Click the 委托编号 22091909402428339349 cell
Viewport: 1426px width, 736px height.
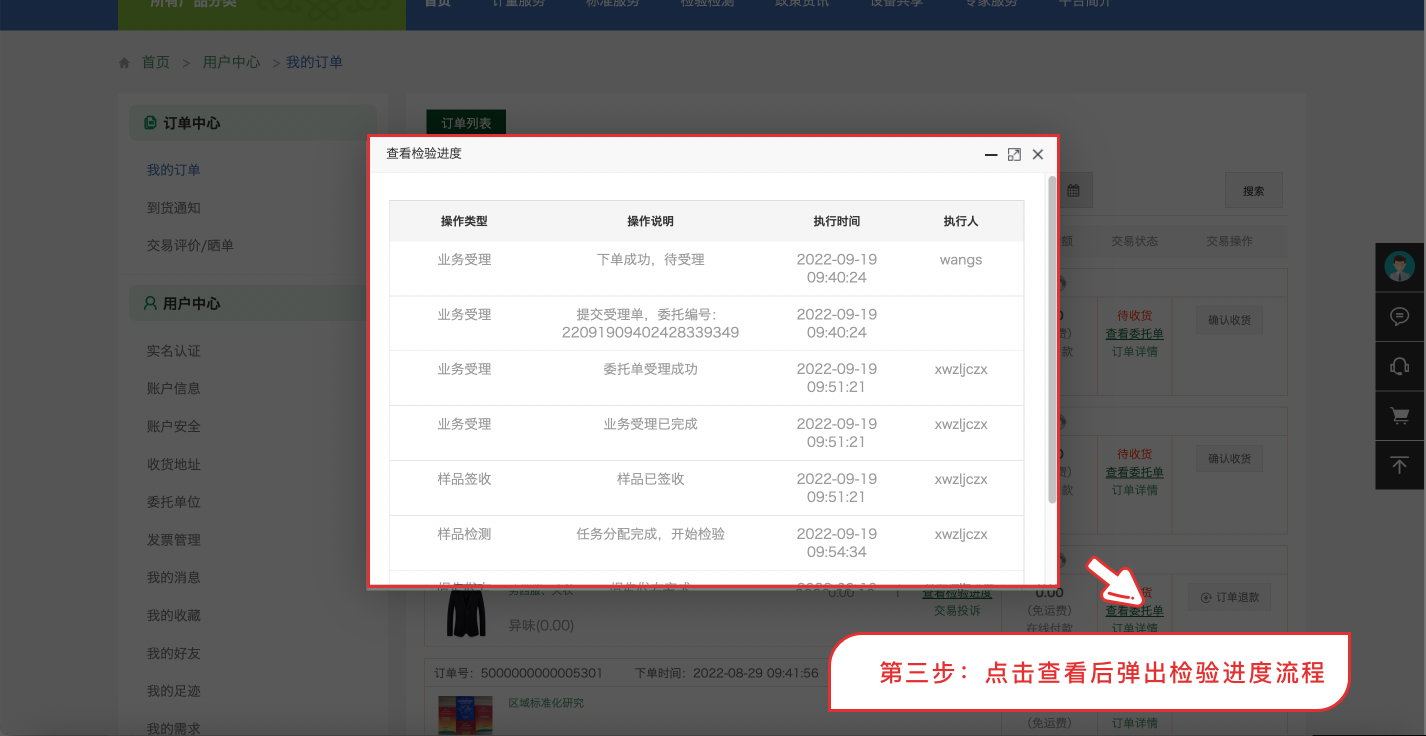pyautogui.click(x=650, y=323)
